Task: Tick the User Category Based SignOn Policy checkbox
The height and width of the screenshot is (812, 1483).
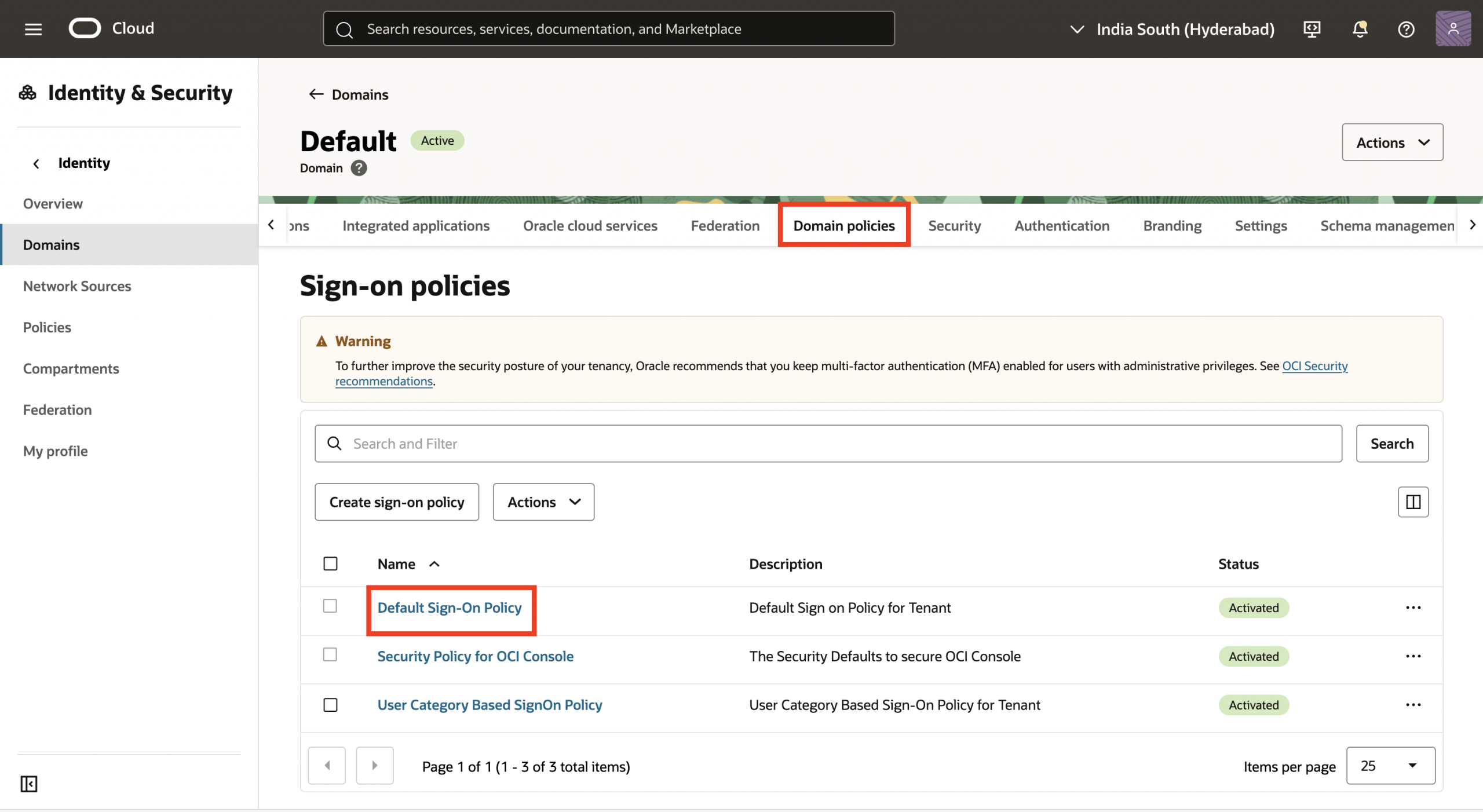Action: tap(330, 705)
